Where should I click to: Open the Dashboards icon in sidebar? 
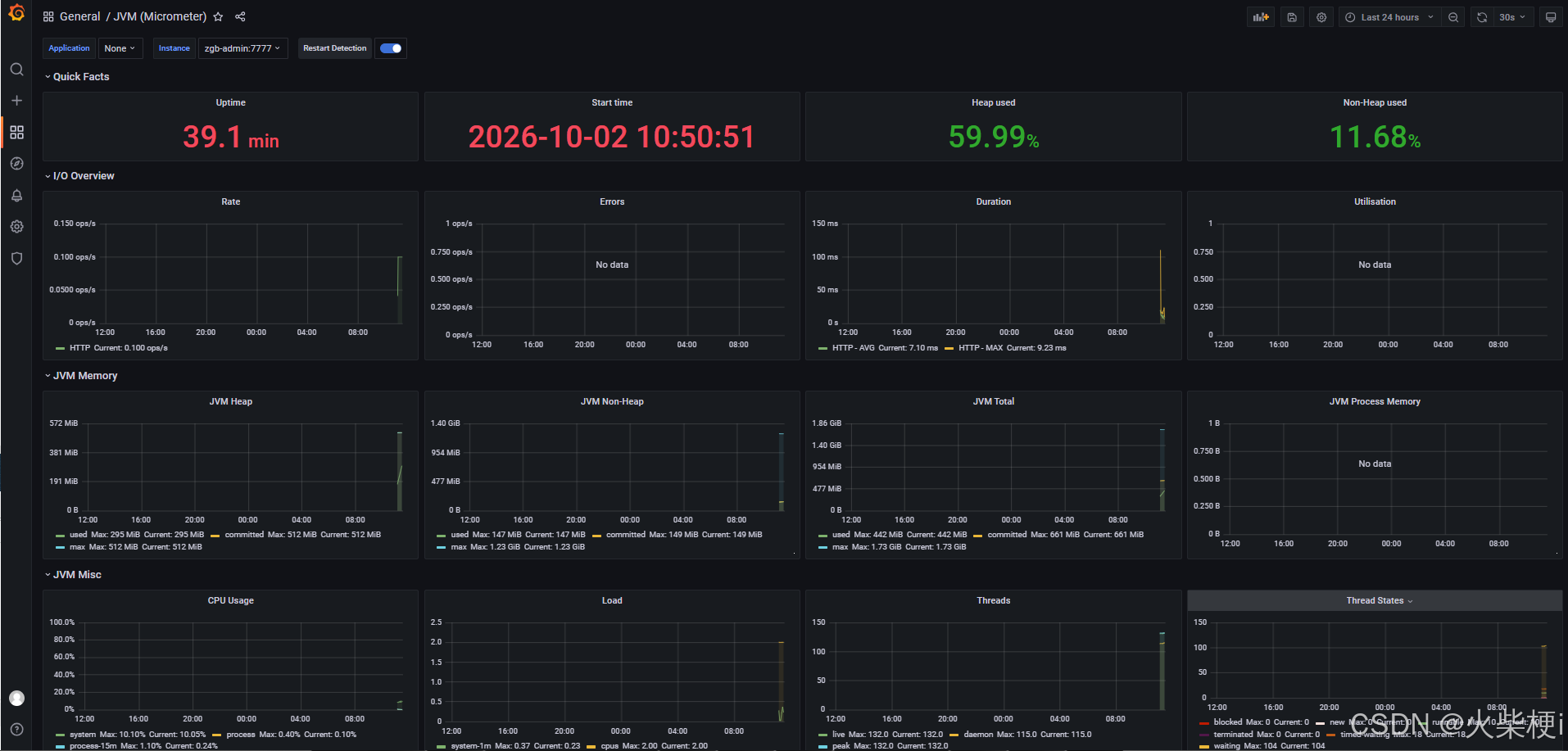point(16,132)
